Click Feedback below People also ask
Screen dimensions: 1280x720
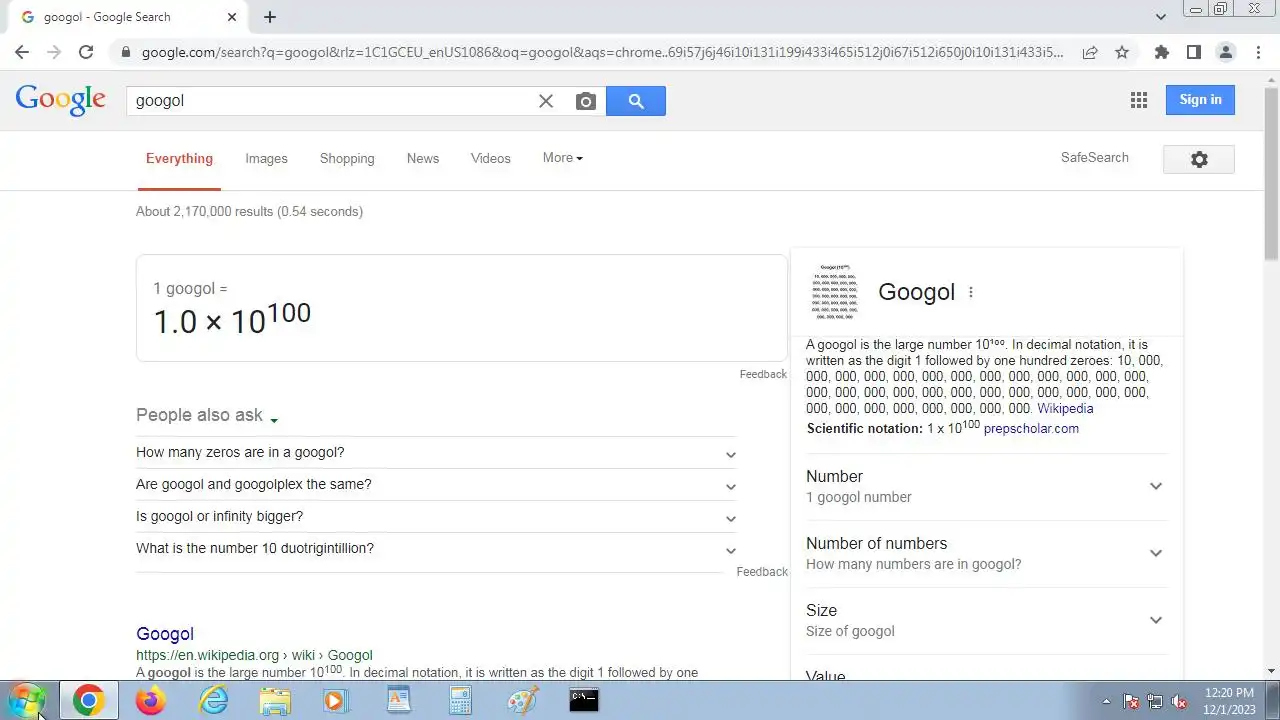point(762,572)
